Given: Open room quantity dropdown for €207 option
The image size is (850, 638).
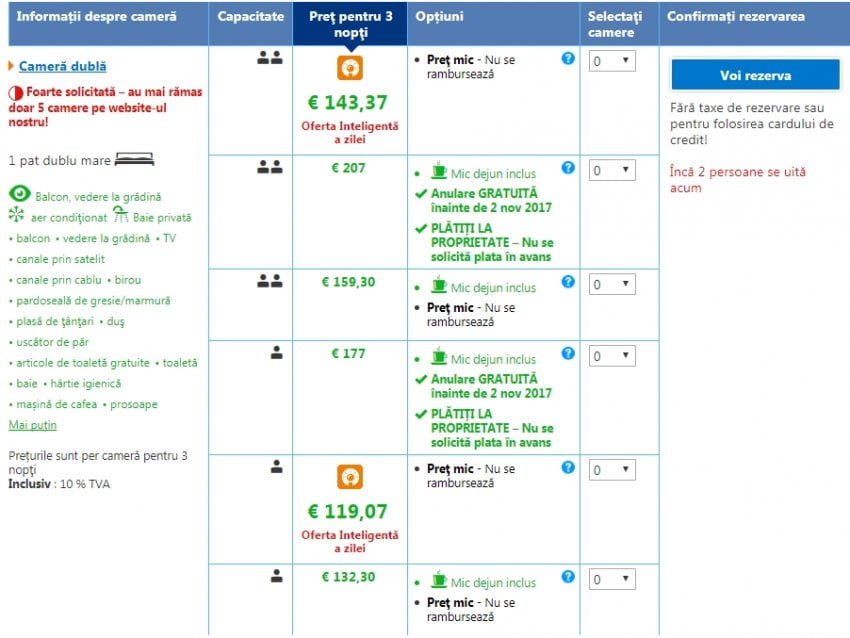Looking at the screenshot, I should (611, 170).
